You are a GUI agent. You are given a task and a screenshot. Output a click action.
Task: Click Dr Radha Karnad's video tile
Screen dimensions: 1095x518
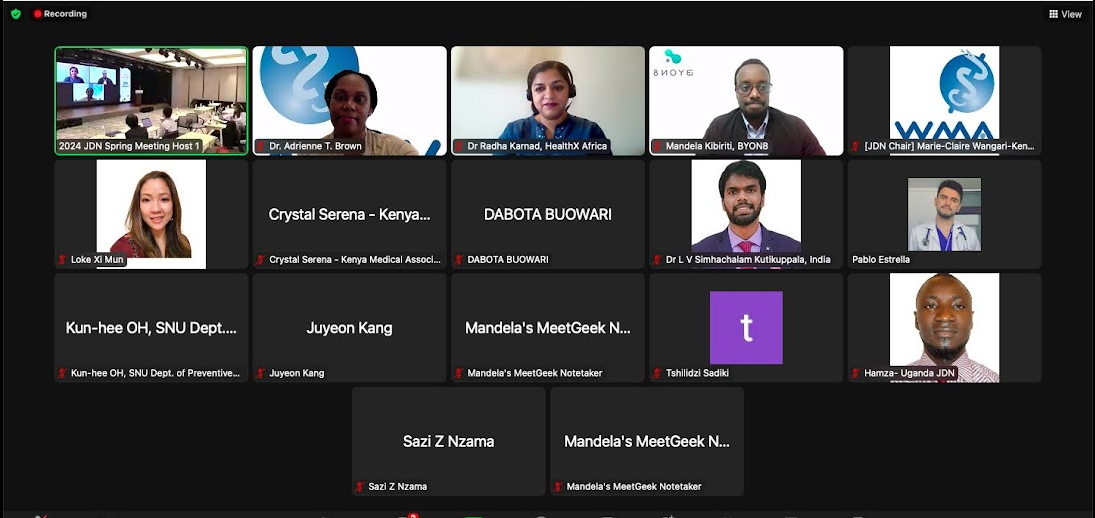point(548,101)
